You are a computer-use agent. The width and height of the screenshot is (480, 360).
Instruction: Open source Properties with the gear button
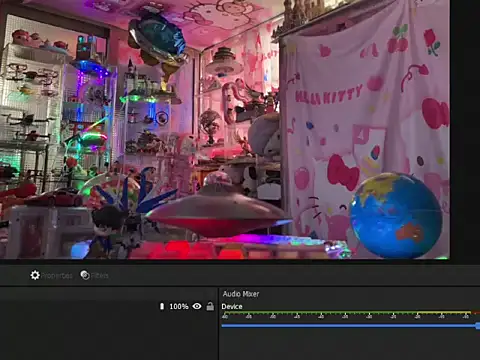(51, 275)
